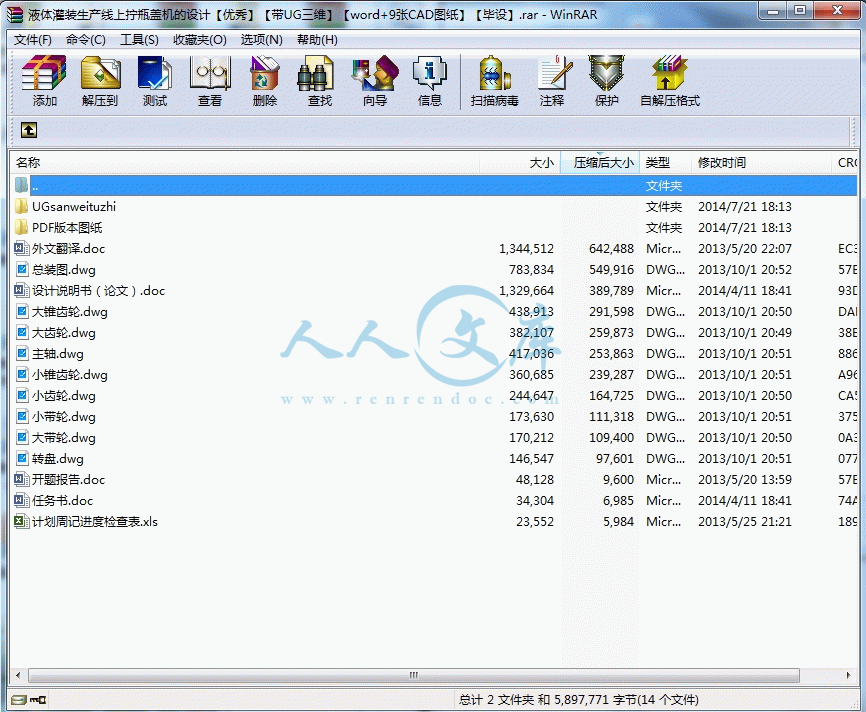Select 设计说明书（论文）.doc file
Screen dimensions: 866x712
point(98,291)
